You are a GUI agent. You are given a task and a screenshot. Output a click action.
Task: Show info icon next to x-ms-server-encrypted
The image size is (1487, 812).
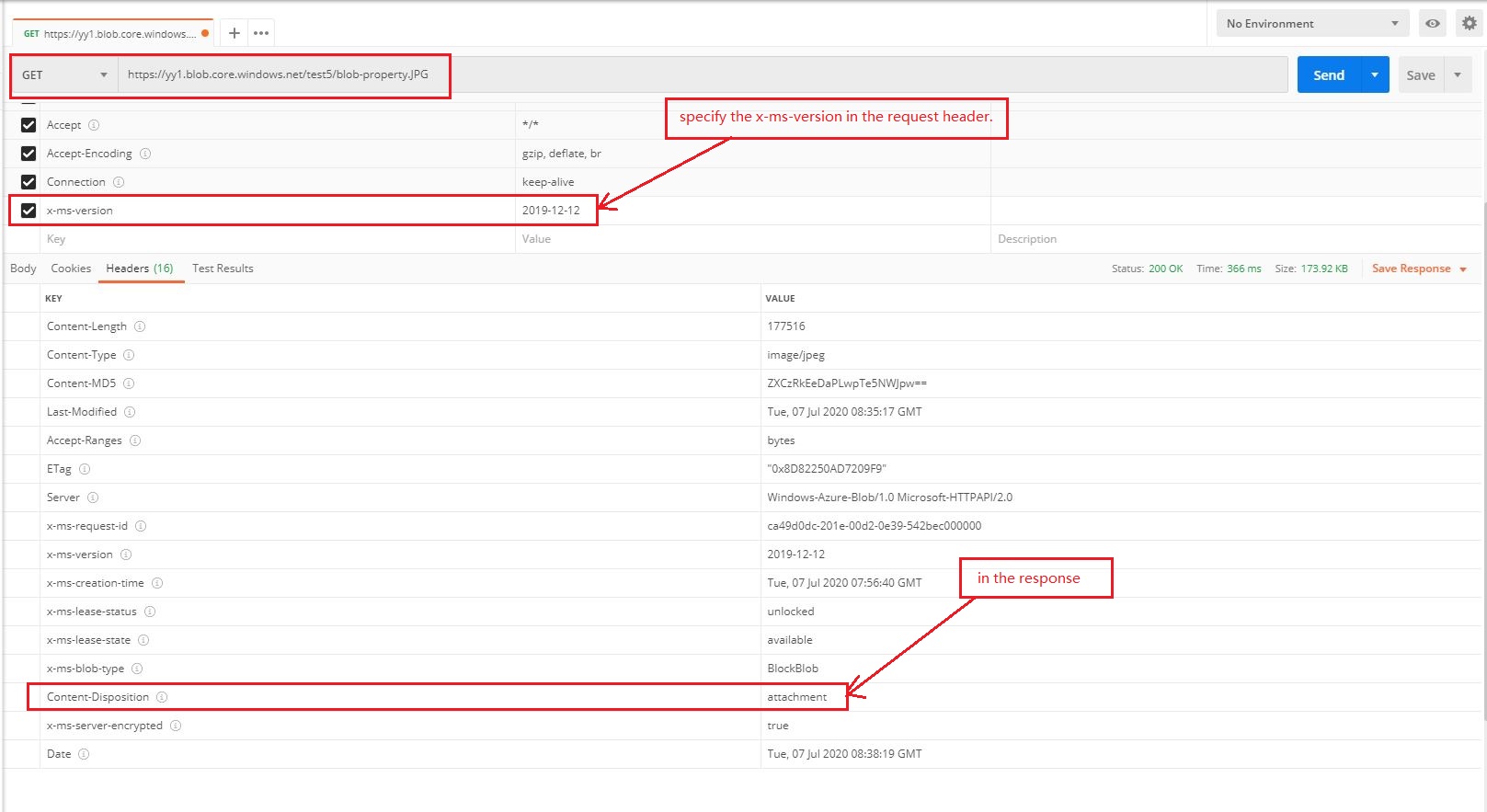coord(176,726)
